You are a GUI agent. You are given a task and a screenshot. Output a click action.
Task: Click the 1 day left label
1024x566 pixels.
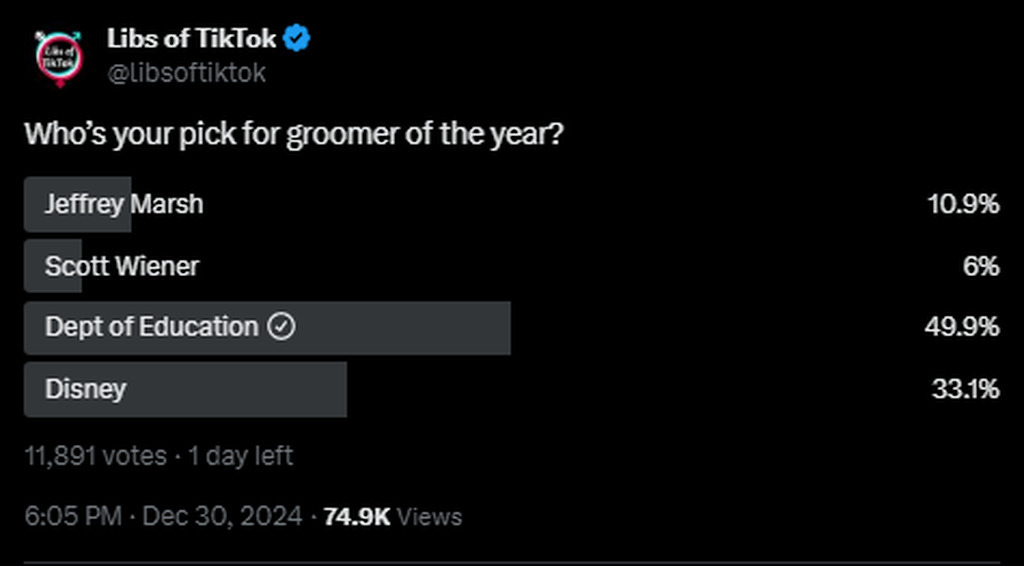[x=241, y=456]
